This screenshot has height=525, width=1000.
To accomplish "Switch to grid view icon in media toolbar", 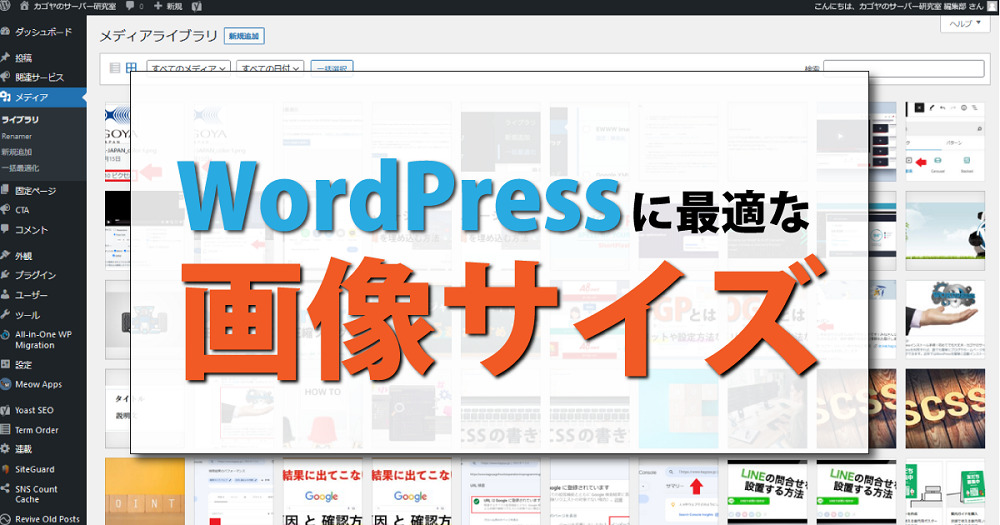I will 131,68.
